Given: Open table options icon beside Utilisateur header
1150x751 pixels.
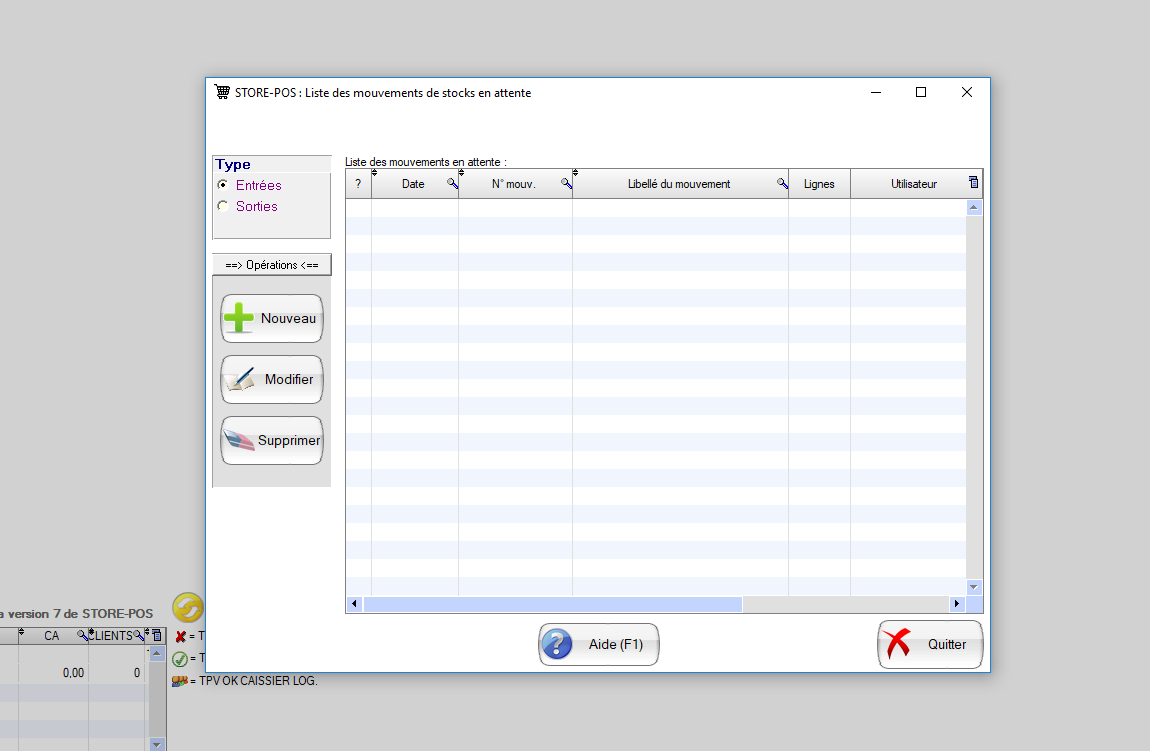Looking at the screenshot, I should coord(973,183).
